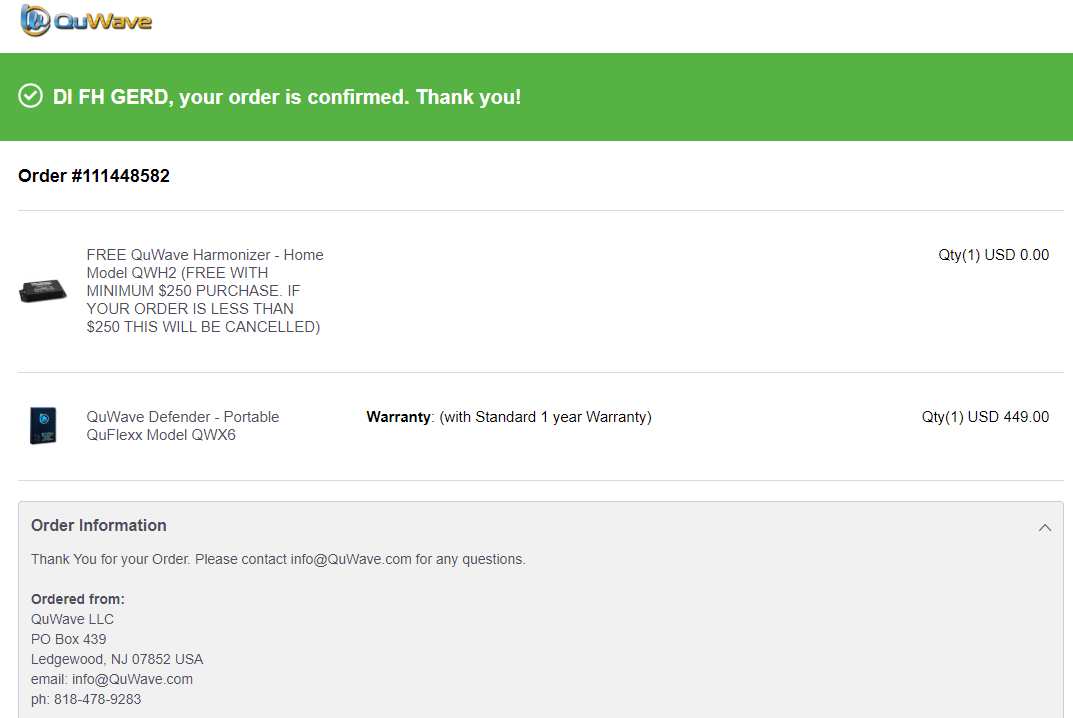Click info@QuWave.com in the thank you message

[350, 559]
